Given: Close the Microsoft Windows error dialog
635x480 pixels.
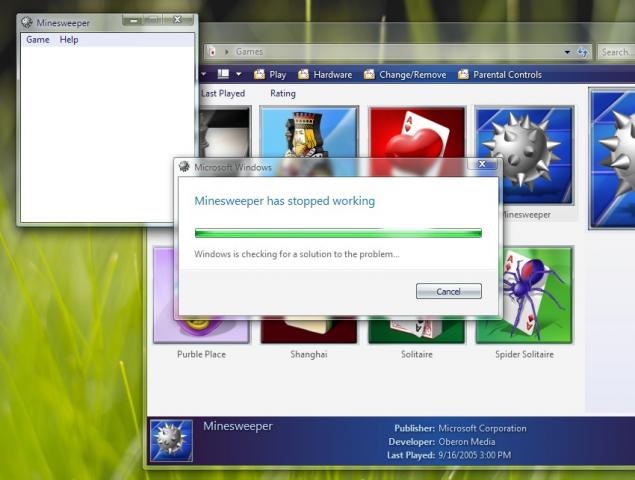Looking at the screenshot, I should click(482, 164).
